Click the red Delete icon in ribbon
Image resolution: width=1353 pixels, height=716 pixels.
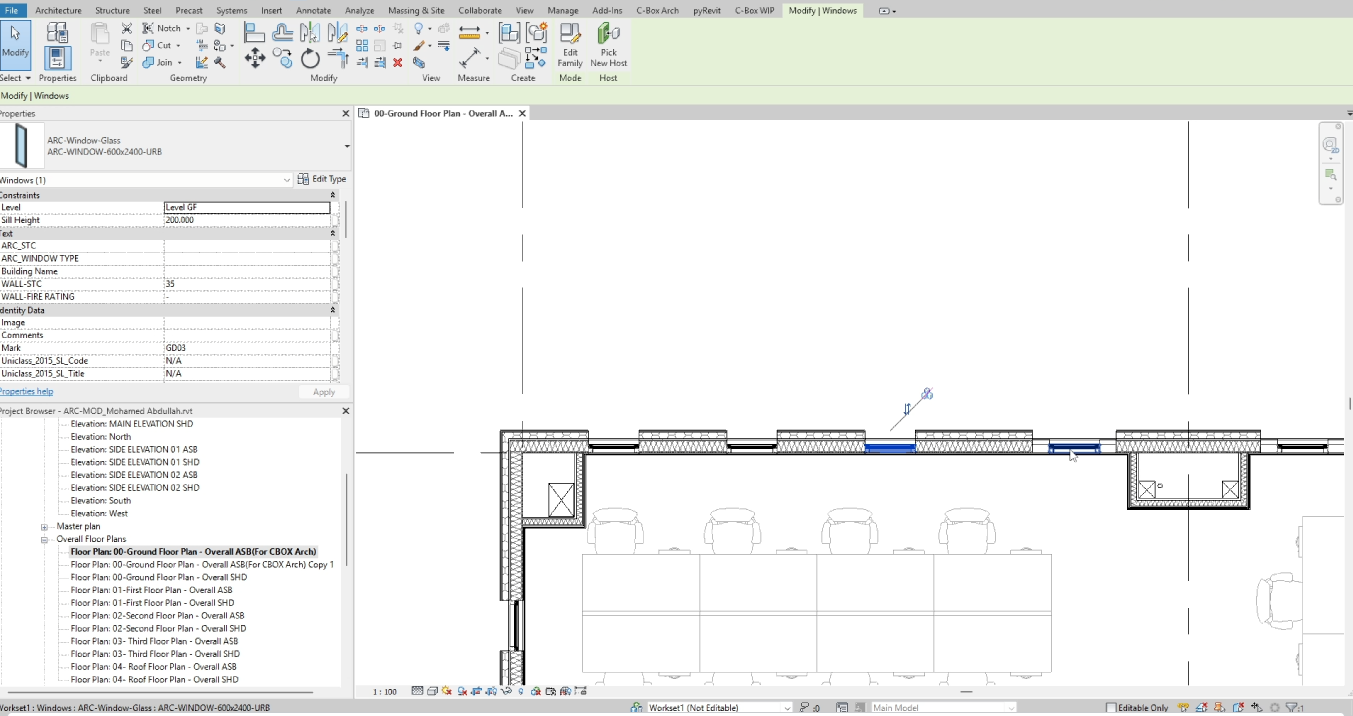click(x=397, y=62)
